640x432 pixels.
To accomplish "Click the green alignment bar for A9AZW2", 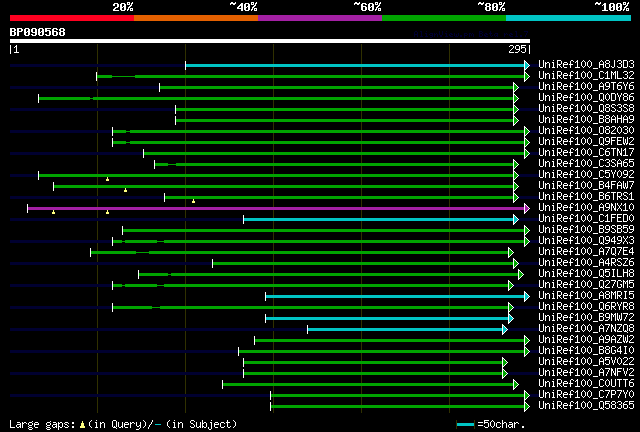I will click(390, 341).
